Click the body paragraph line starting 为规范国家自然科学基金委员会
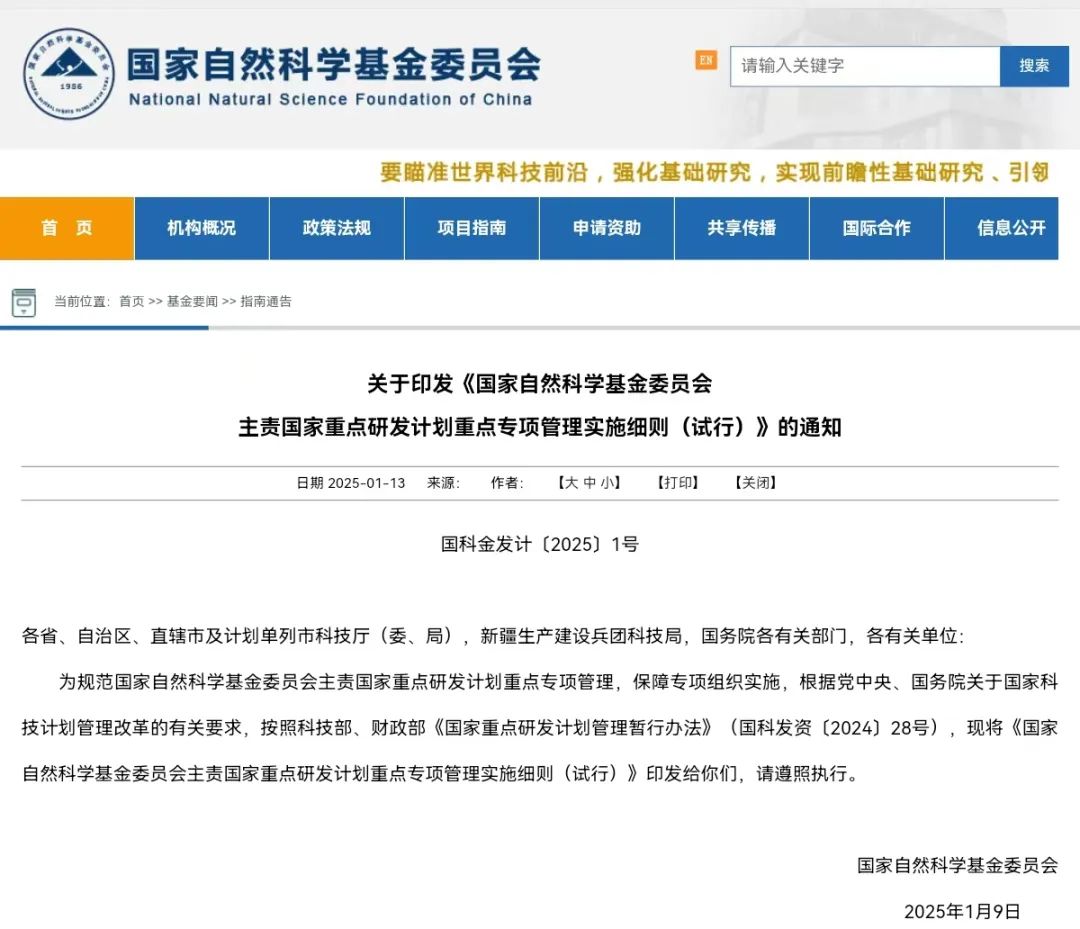Image resolution: width=1080 pixels, height=929 pixels. (559, 682)
